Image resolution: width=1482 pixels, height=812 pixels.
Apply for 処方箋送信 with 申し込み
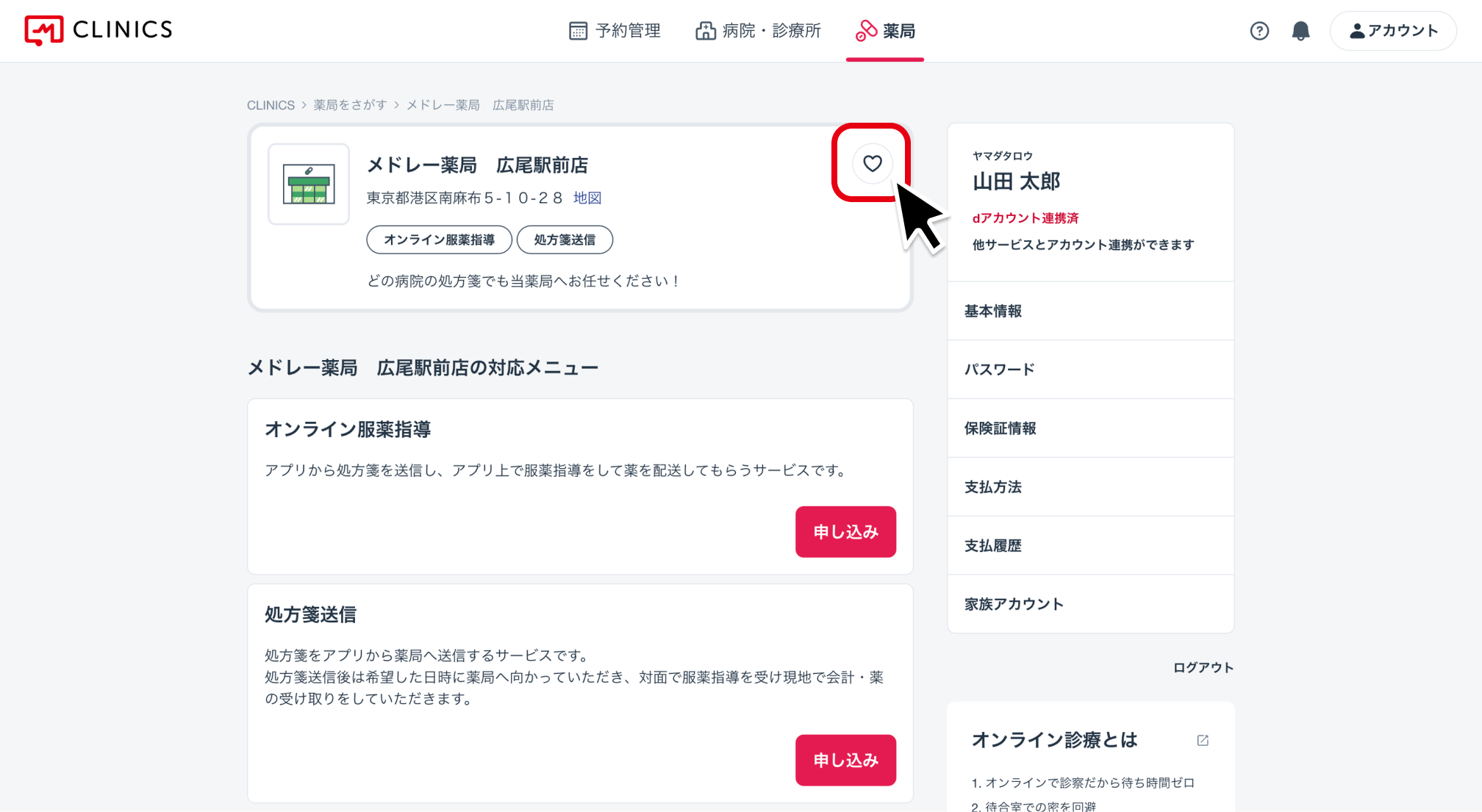[x=845, y=760]
